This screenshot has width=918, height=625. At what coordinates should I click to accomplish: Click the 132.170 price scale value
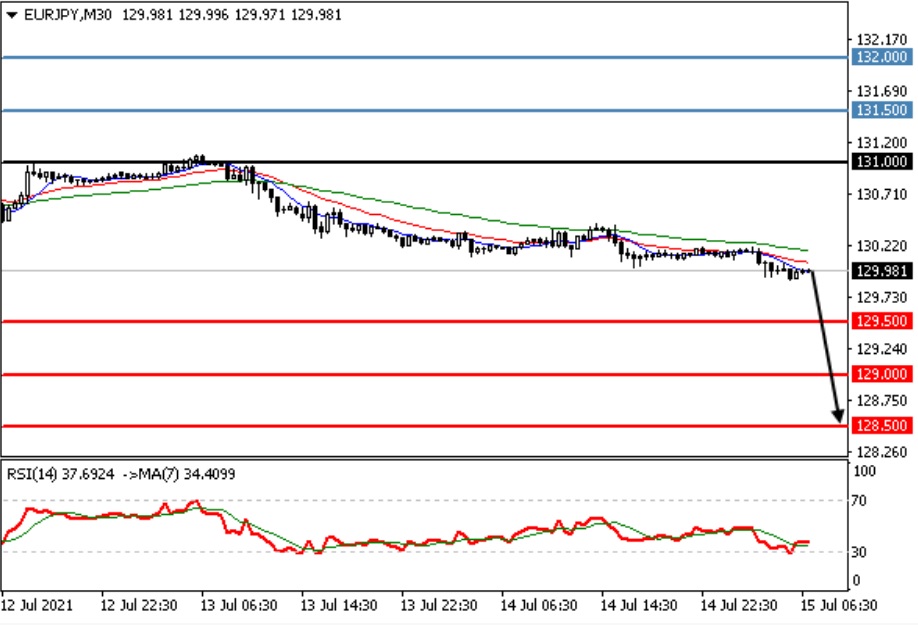(882, 40)
